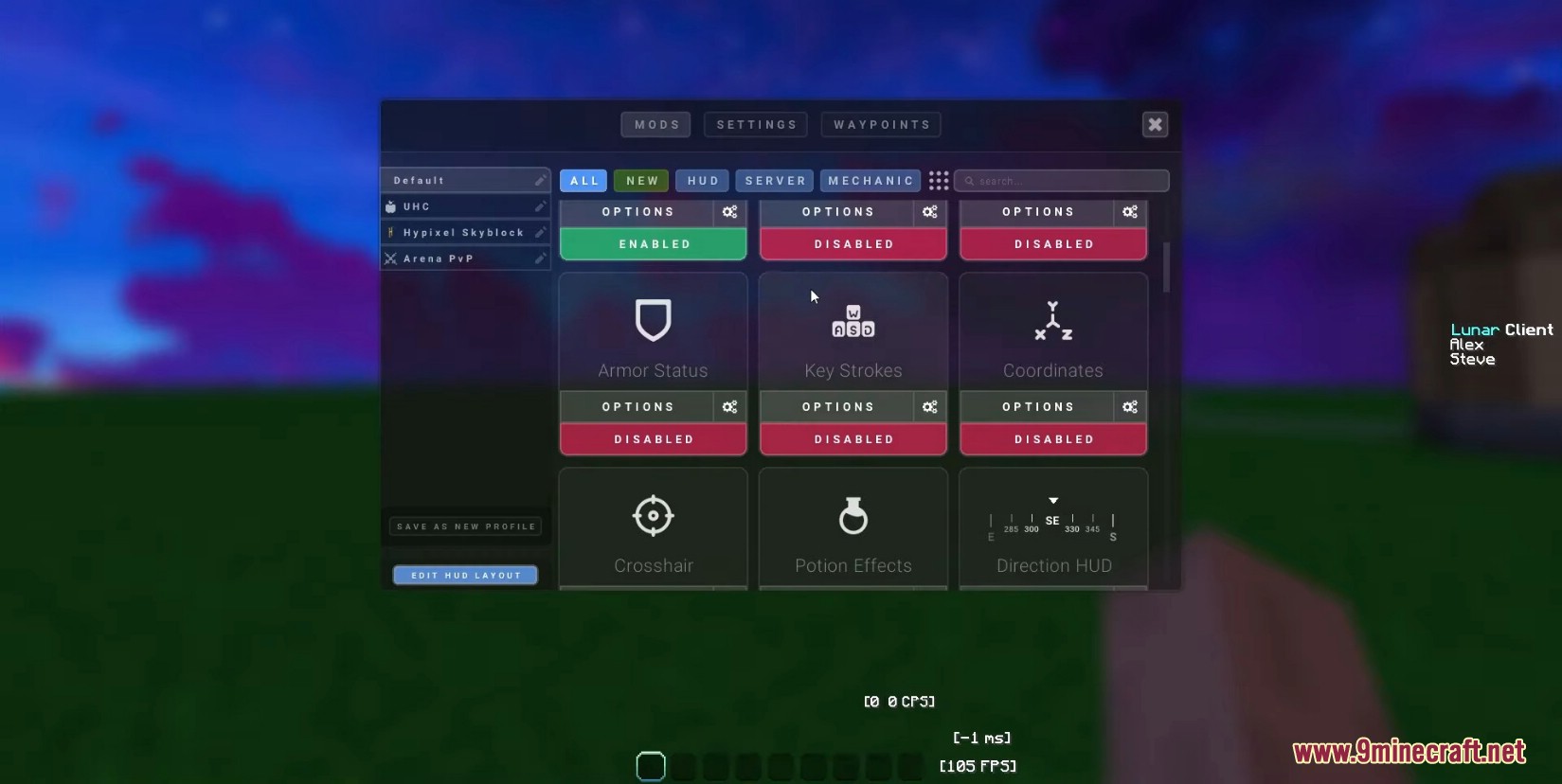Screen dimensions: 1562x784
Task: Open Key Strokes gear settings icon
Action: tap(930, 406)
